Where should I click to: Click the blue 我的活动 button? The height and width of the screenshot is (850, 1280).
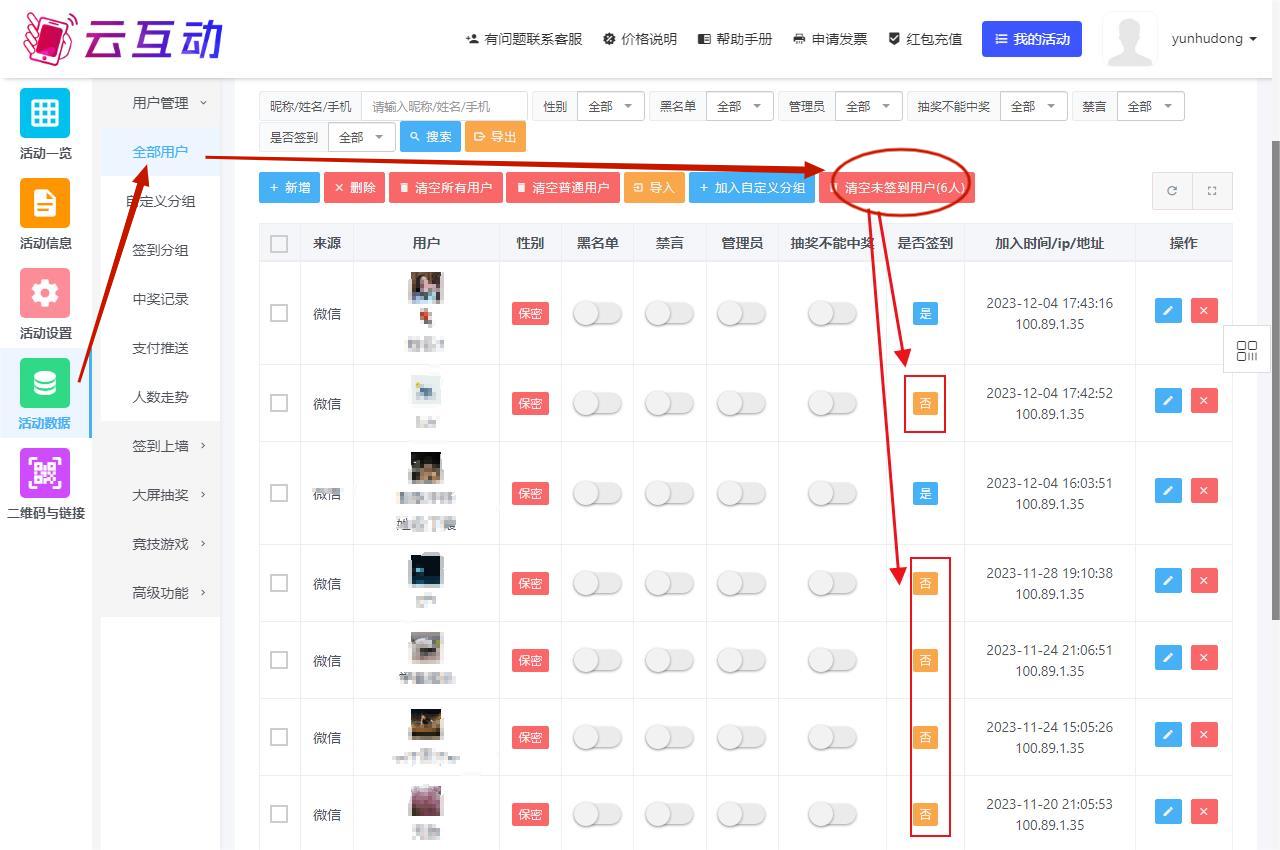pyautogui.click(x=1031, y=39)
